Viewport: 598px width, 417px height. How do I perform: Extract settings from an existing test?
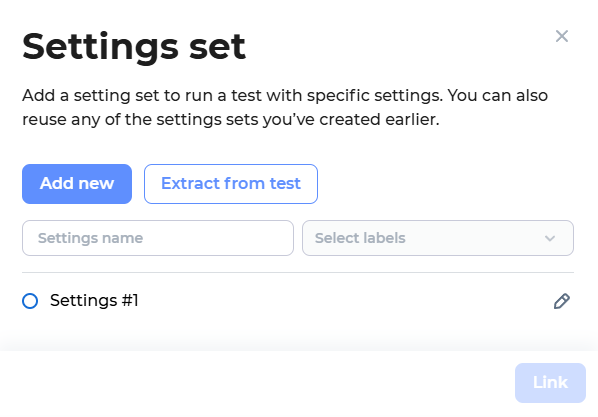[x=231, y=184]
